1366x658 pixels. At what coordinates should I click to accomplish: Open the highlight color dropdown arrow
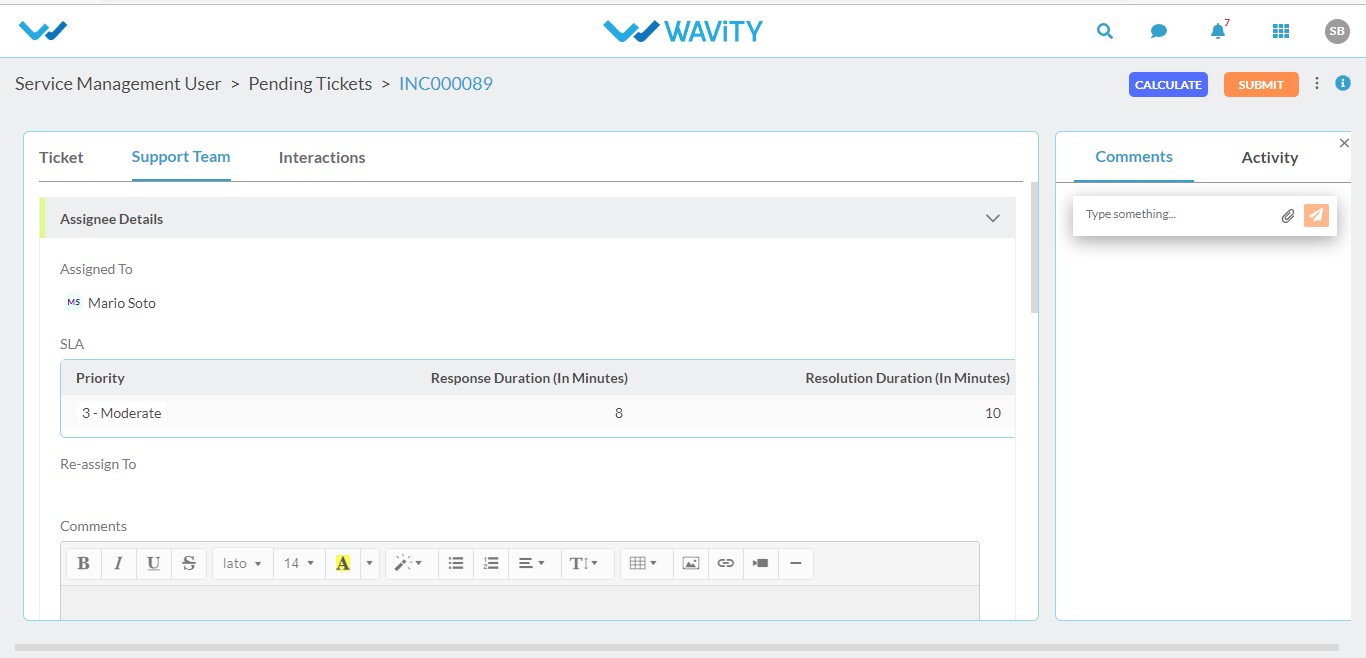point(370,563)
